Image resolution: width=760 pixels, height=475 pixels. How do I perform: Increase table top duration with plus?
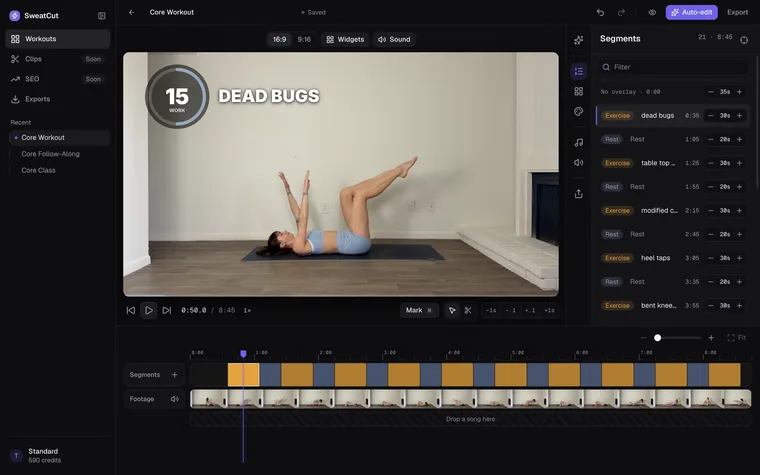[x=739, y=163]
